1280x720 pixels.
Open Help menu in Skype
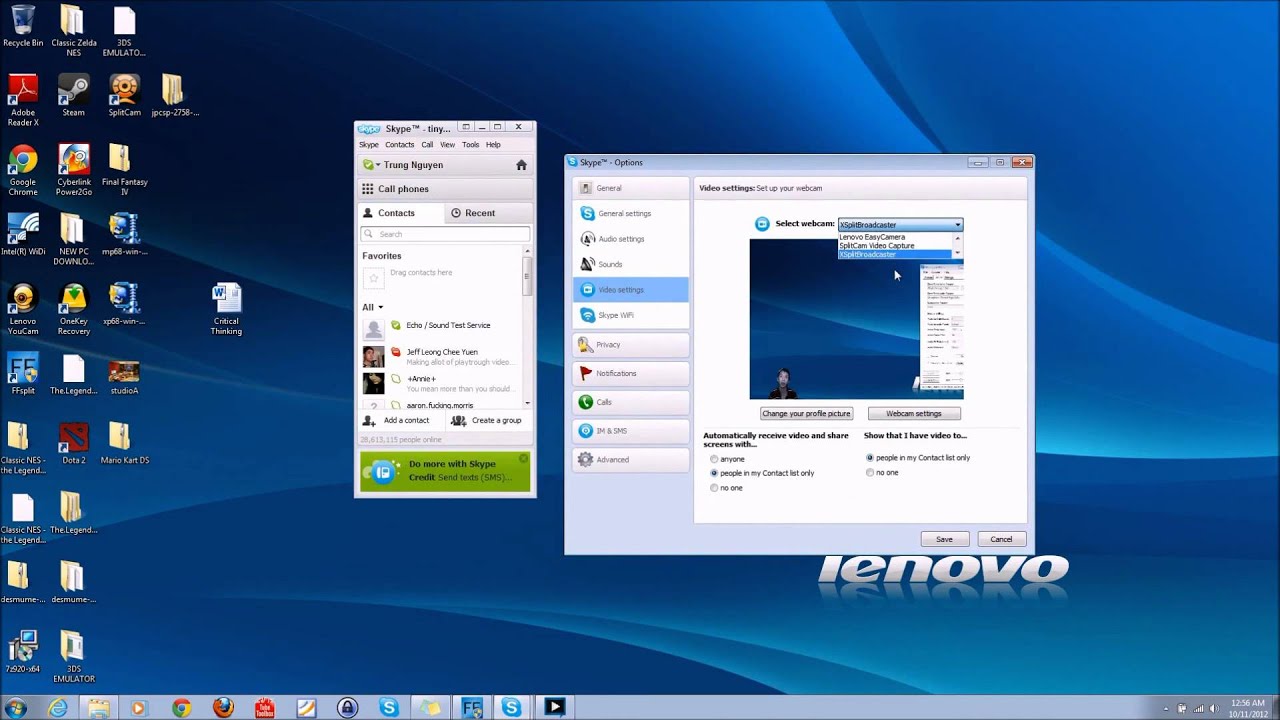pos(493,145)
